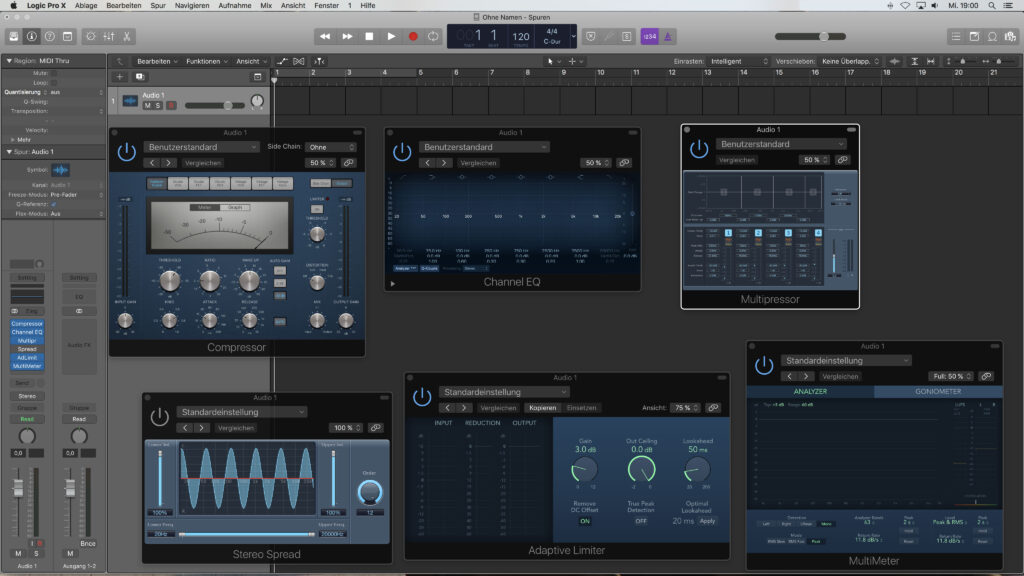1024x576 pixels.
Task: Open the Spotlight search icon in menu bar
Action: pos(991,5)
